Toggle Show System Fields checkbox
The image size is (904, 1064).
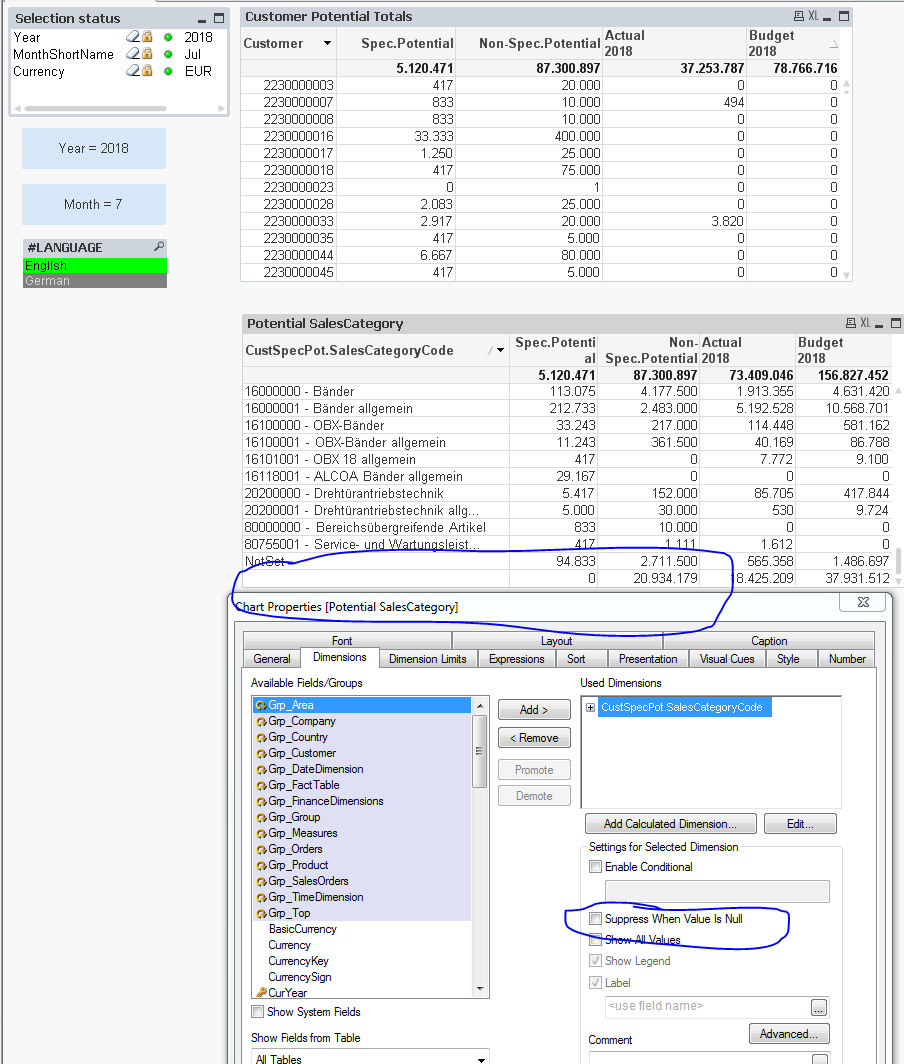click(258, 1012)
